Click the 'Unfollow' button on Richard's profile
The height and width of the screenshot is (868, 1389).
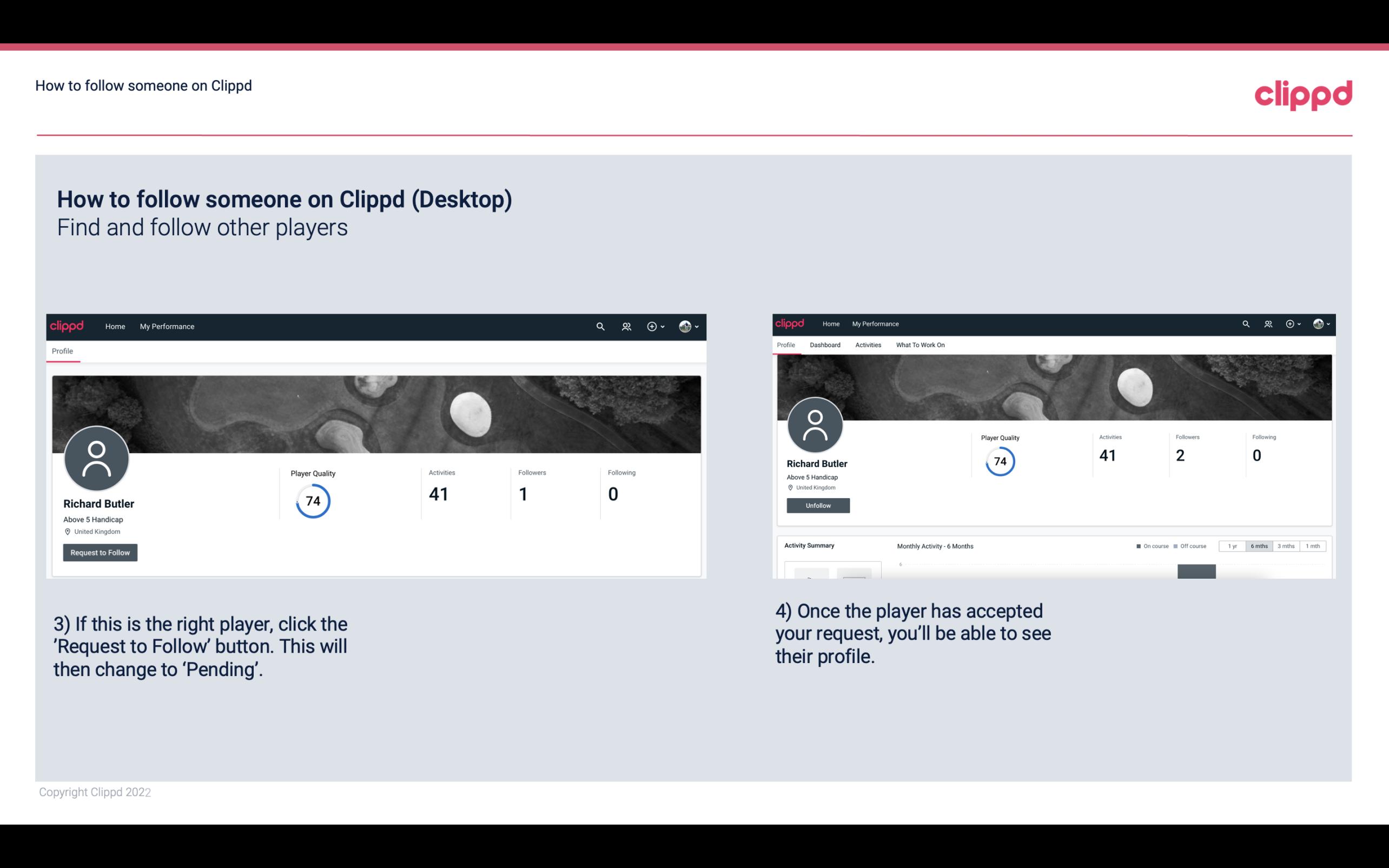pyautogui.click(x=817, y=505)
